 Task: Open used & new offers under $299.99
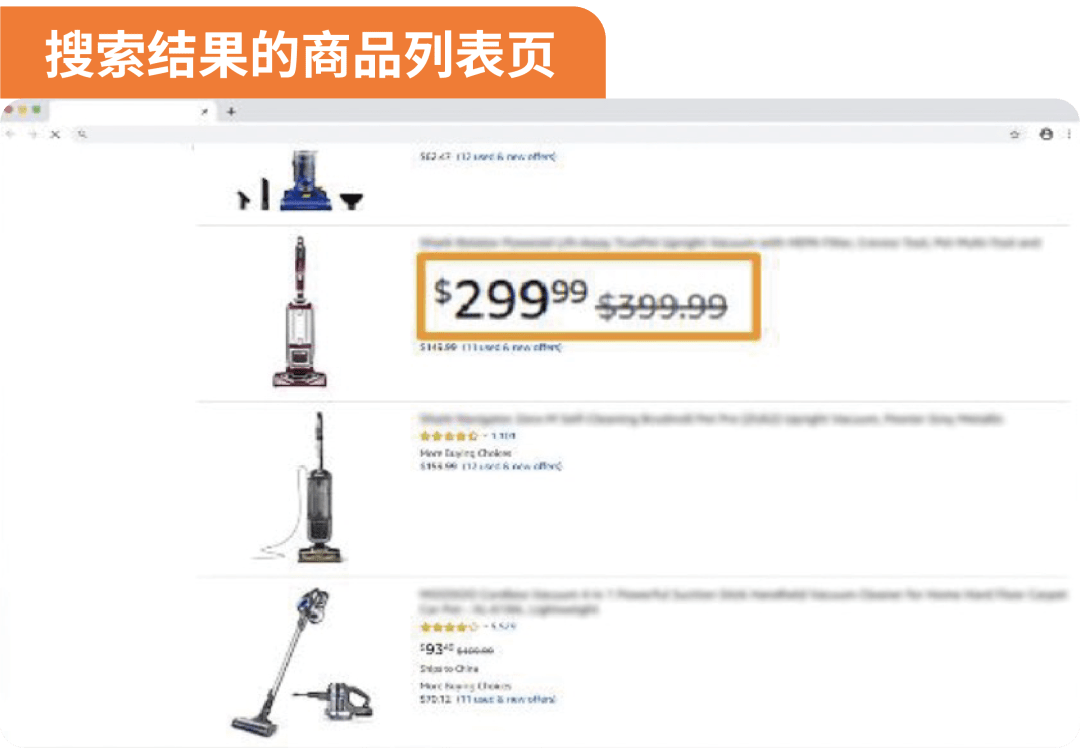pyautogui.click(x=511, y=347)
